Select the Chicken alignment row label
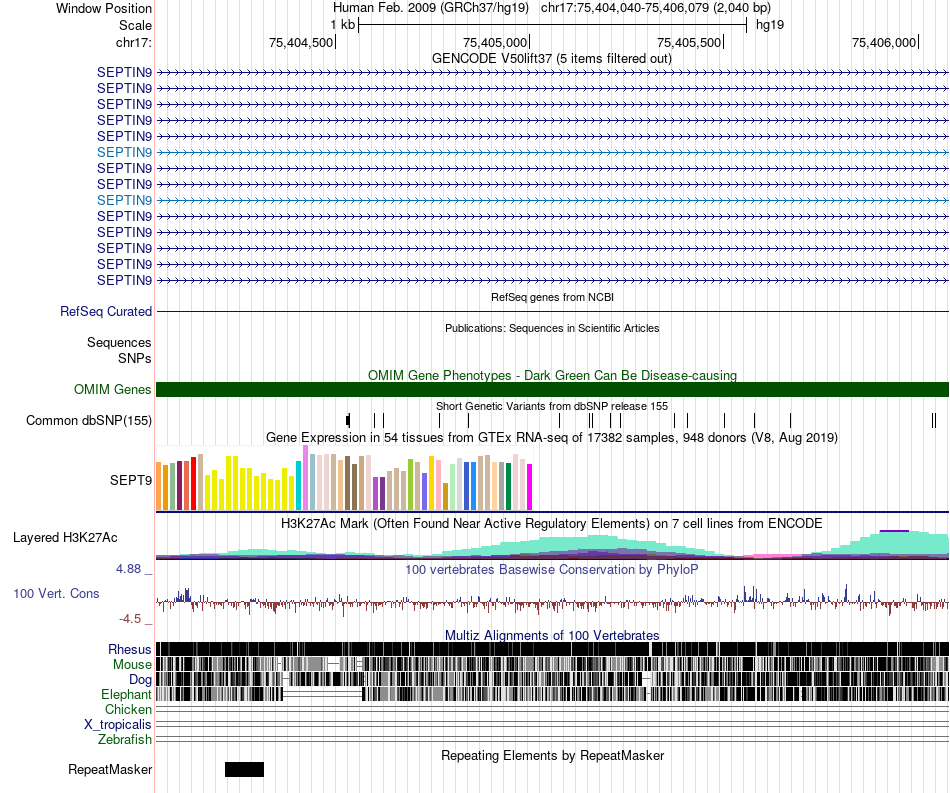The height and width of the screenshot is (793, 950). [128, 709]
